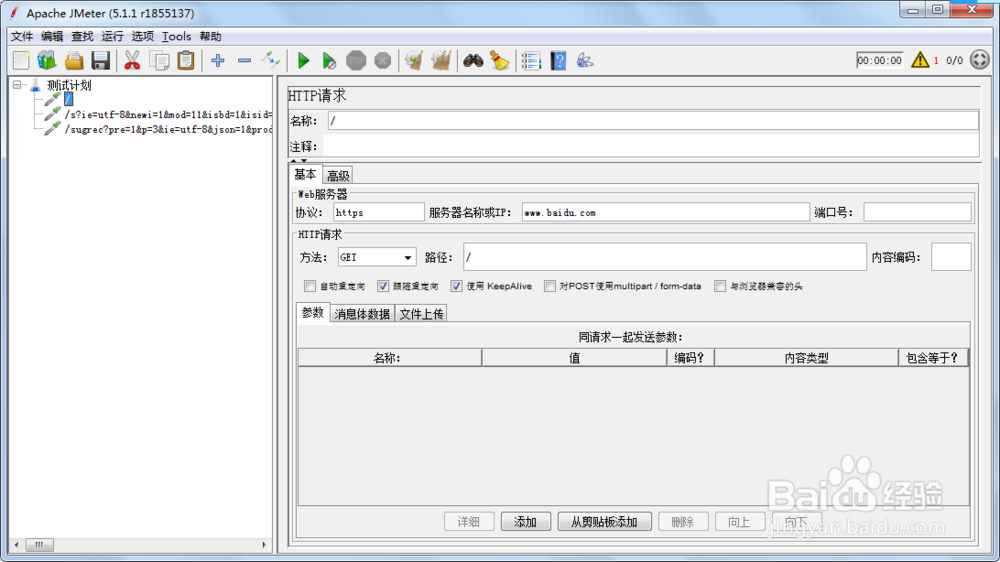Start test with no pauses icon

(329, 61)
